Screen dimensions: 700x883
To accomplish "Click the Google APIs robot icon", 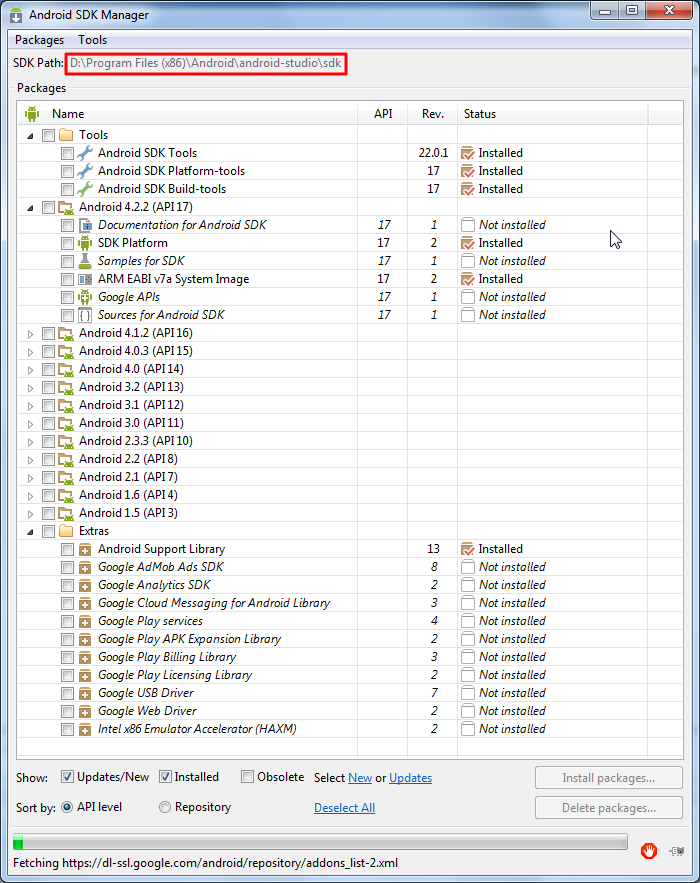I will [x=85, y=297].
